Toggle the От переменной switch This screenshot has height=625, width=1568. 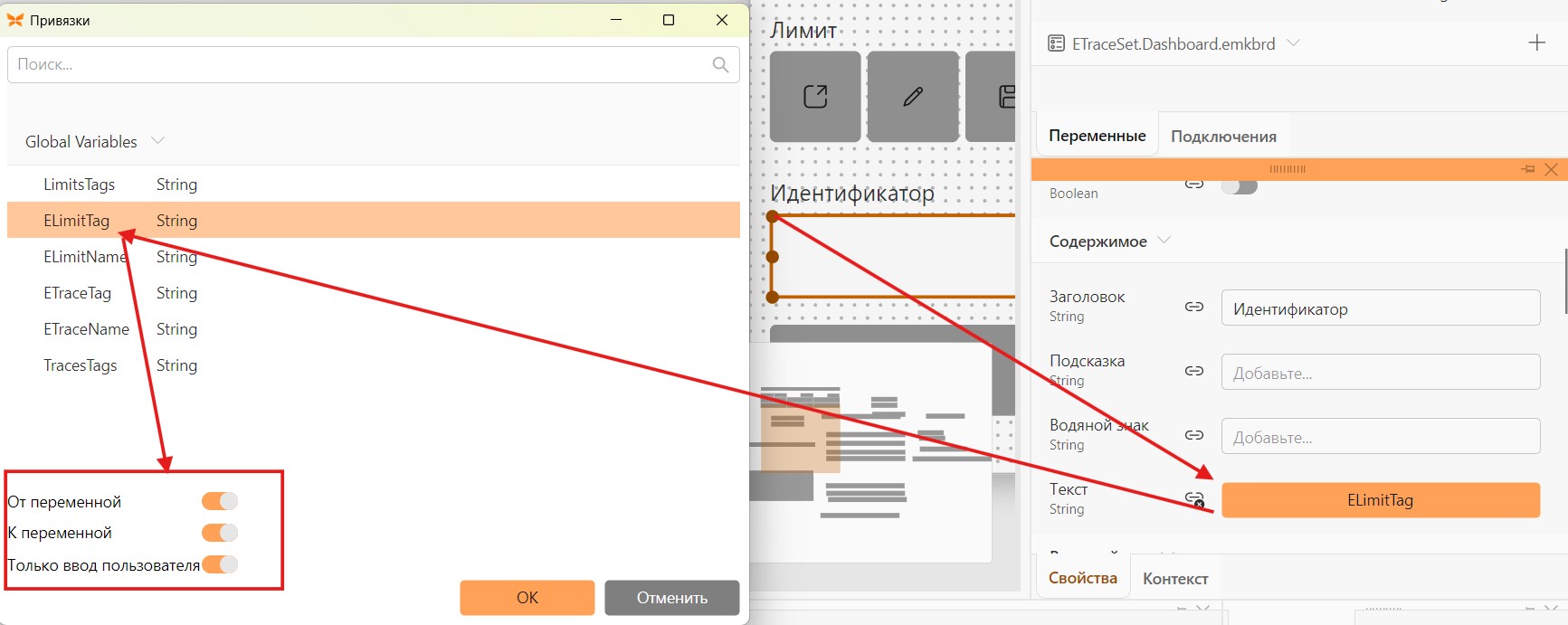coord(219,501)
